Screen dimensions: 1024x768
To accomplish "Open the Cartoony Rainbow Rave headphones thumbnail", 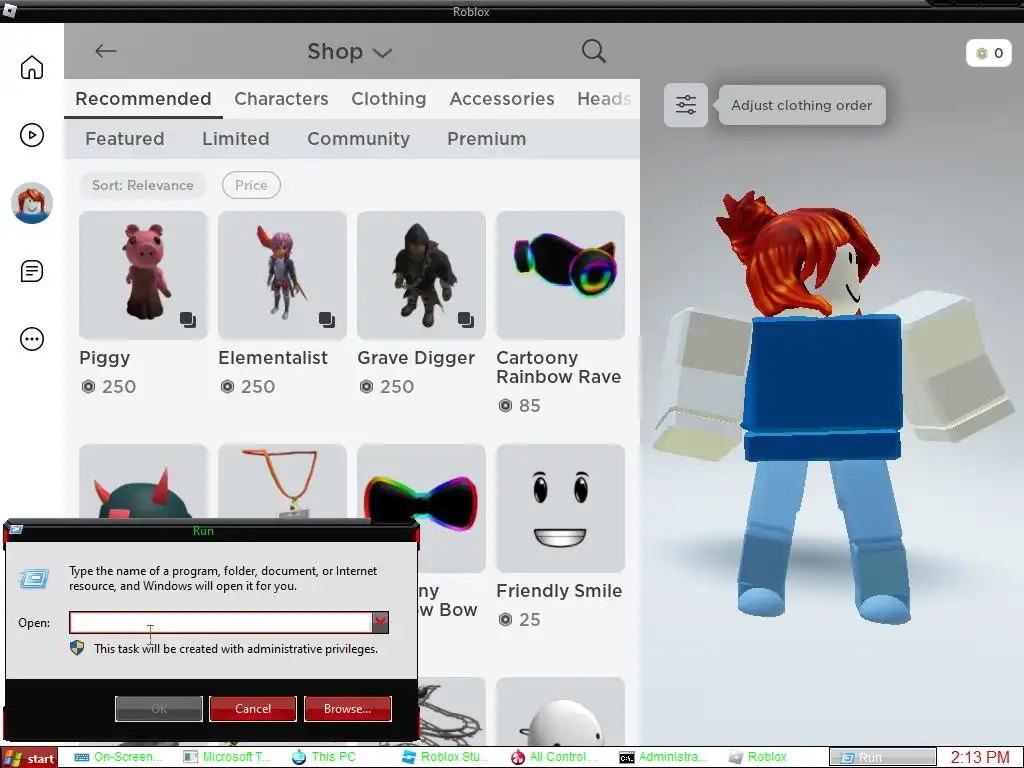I will [560, 275].
